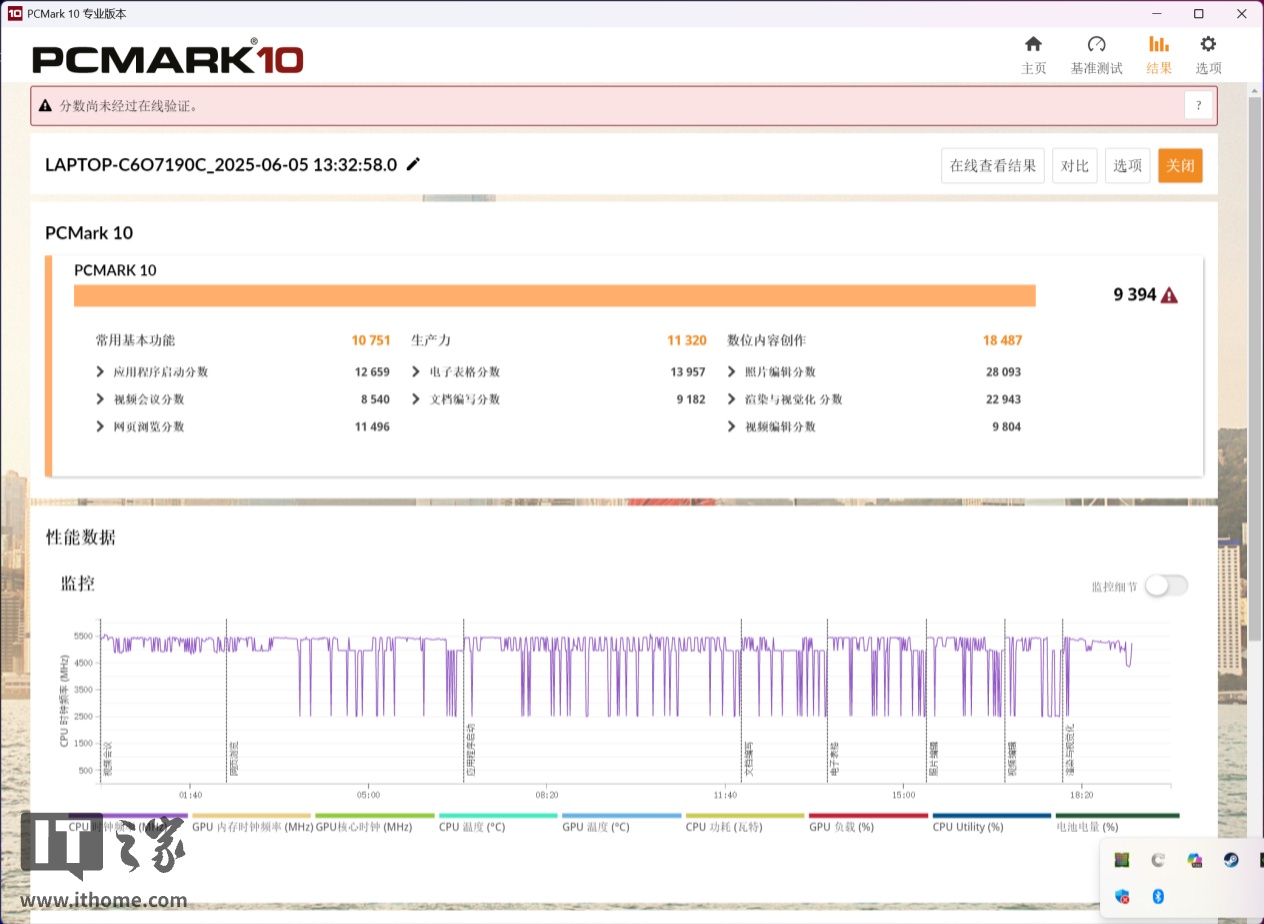The height and width of the screenshot is (924, 1264).
Task: Click the question mark help button
Action: (x=1198, y=106)
